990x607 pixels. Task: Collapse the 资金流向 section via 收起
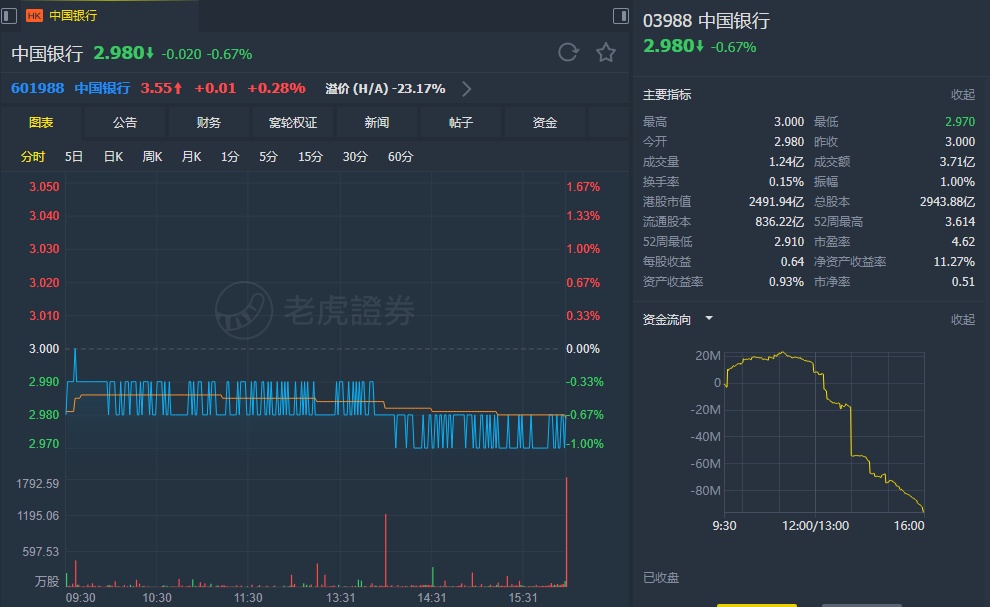(963, 320)
